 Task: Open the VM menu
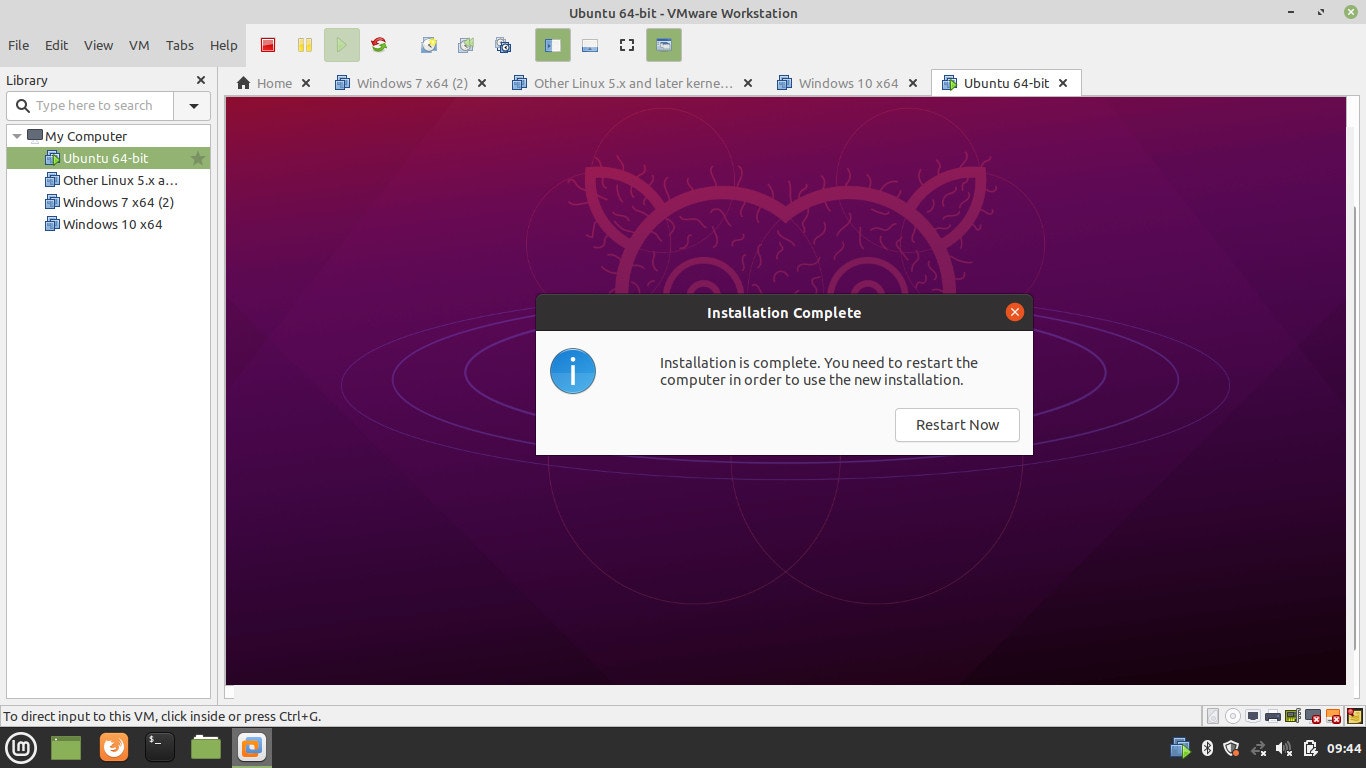click(x=139, y=45)
